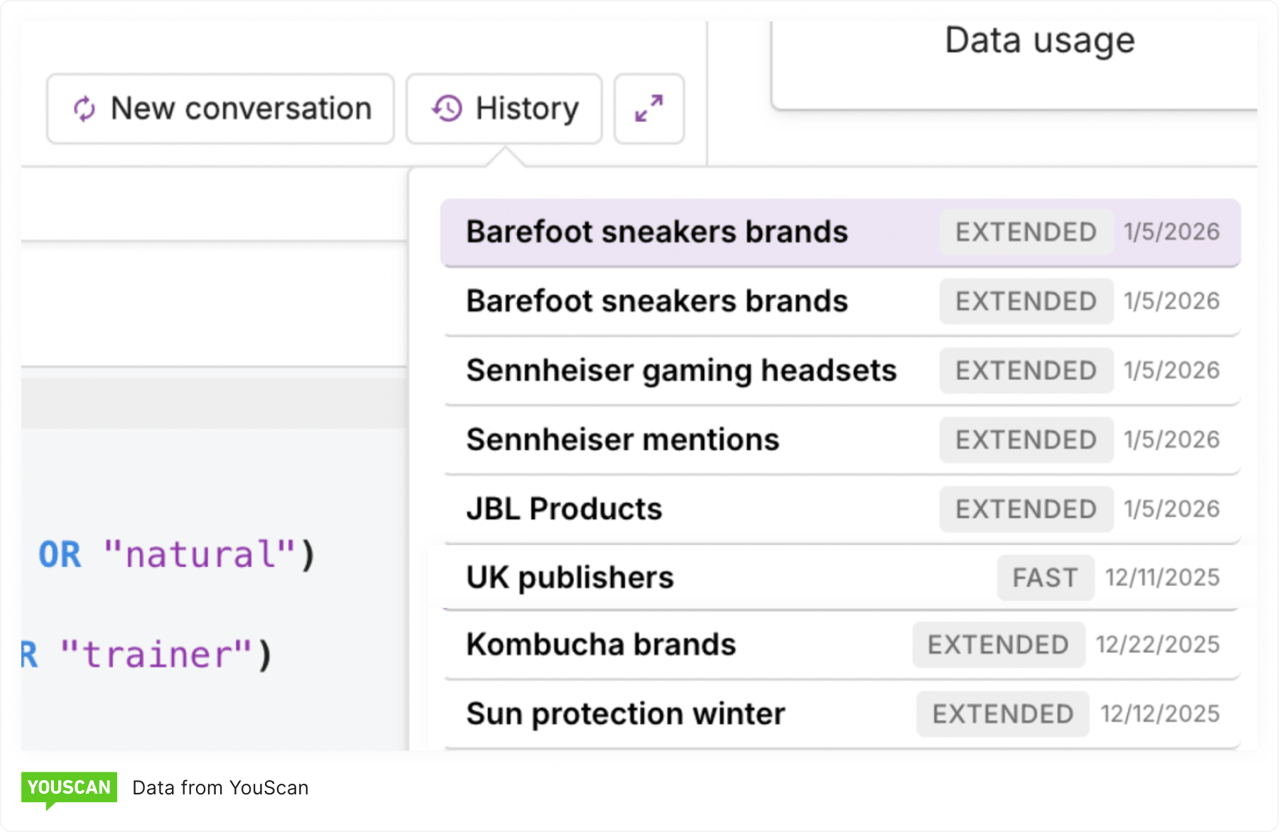Screen dimensions: 1280x832
Task: Click the green YouScan logo
Action: click(x=68, y=787)
